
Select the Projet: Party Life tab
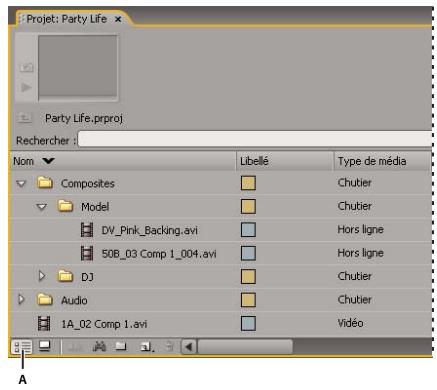click(x=67, y=19)
